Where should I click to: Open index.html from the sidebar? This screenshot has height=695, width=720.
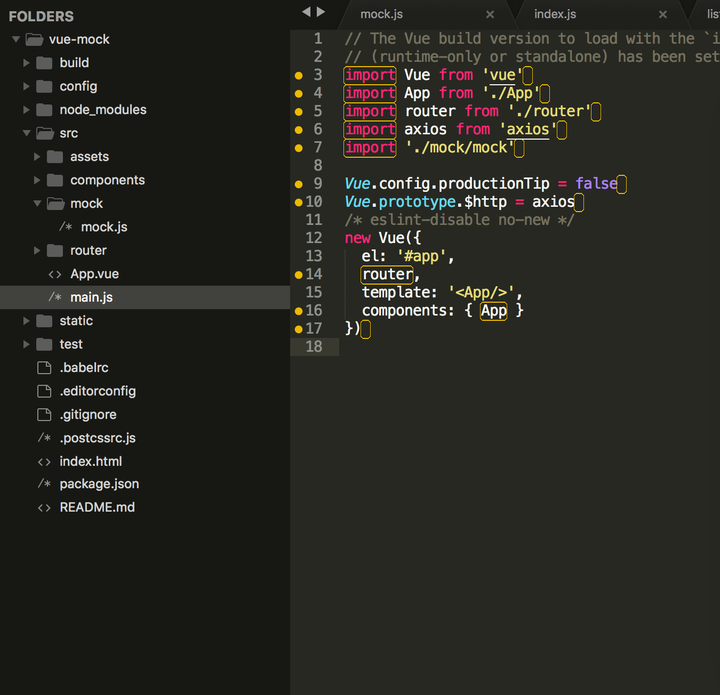[x=91, y=461]
